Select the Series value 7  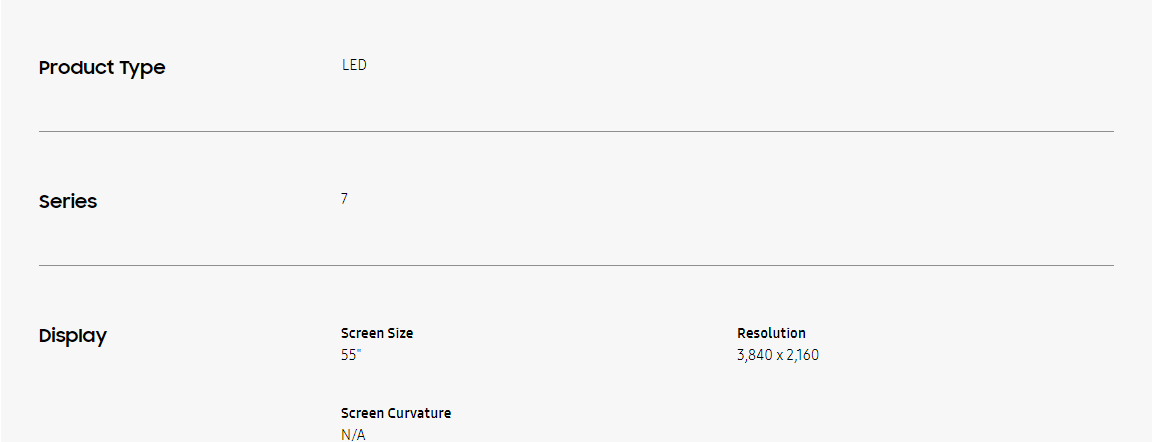(x=344, y=199)
